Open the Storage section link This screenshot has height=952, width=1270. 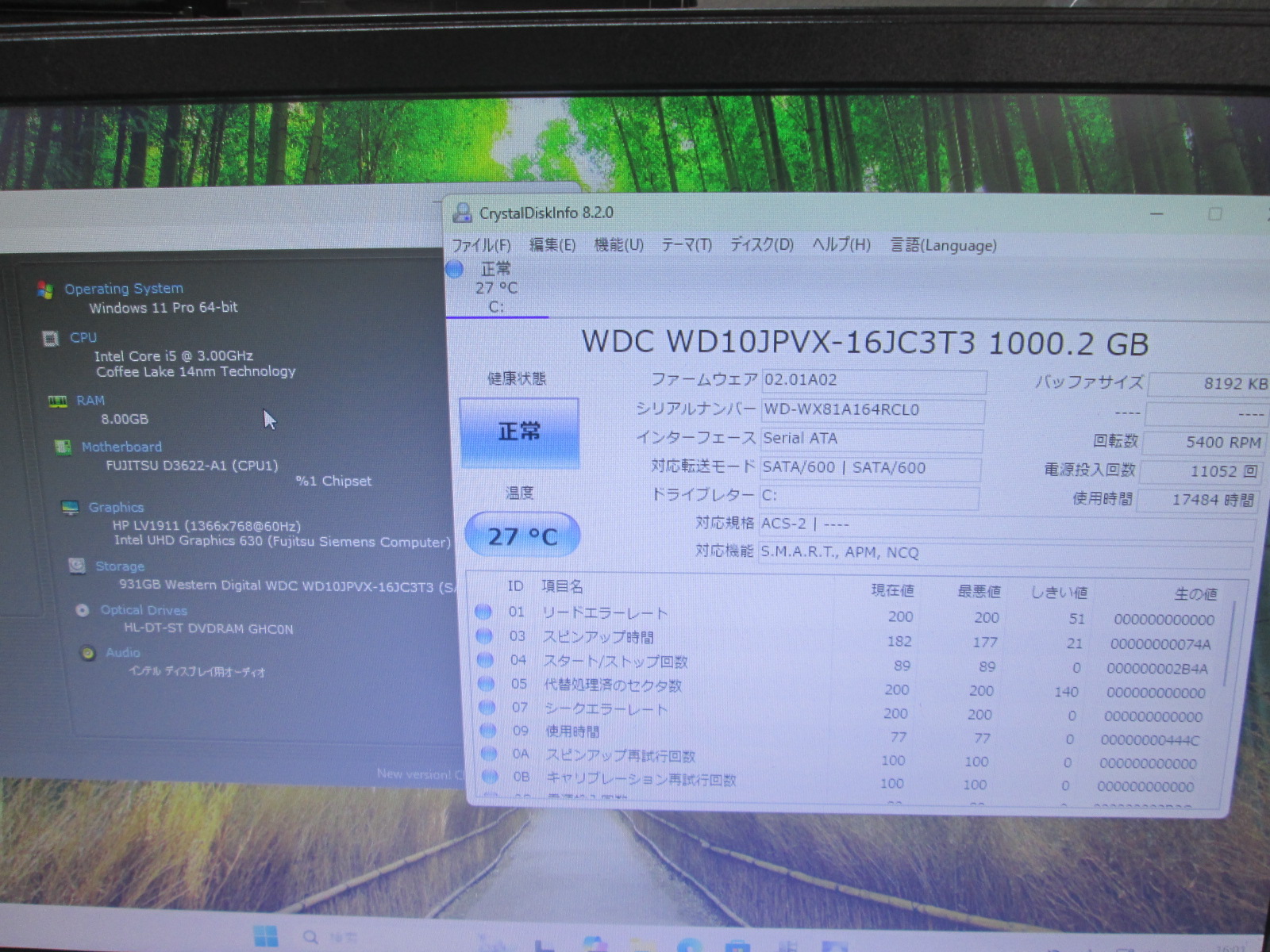point(120,566)
